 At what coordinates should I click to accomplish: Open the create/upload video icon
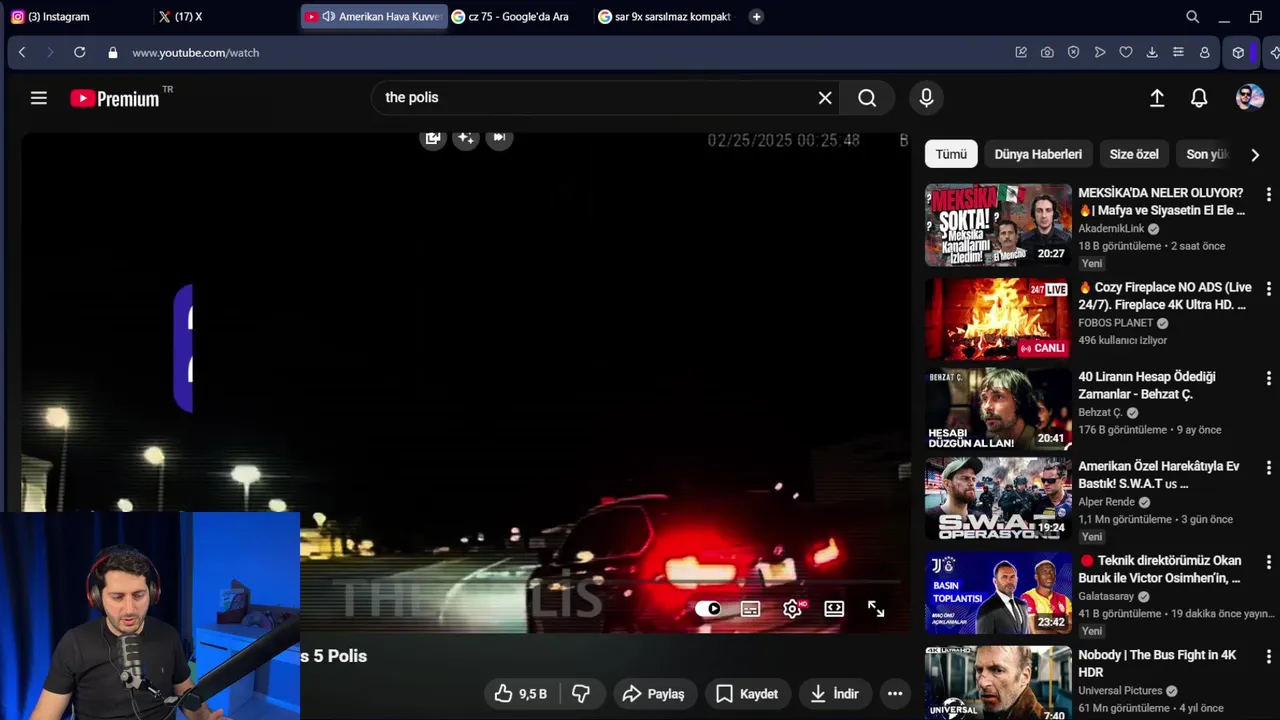point(1157,98)
